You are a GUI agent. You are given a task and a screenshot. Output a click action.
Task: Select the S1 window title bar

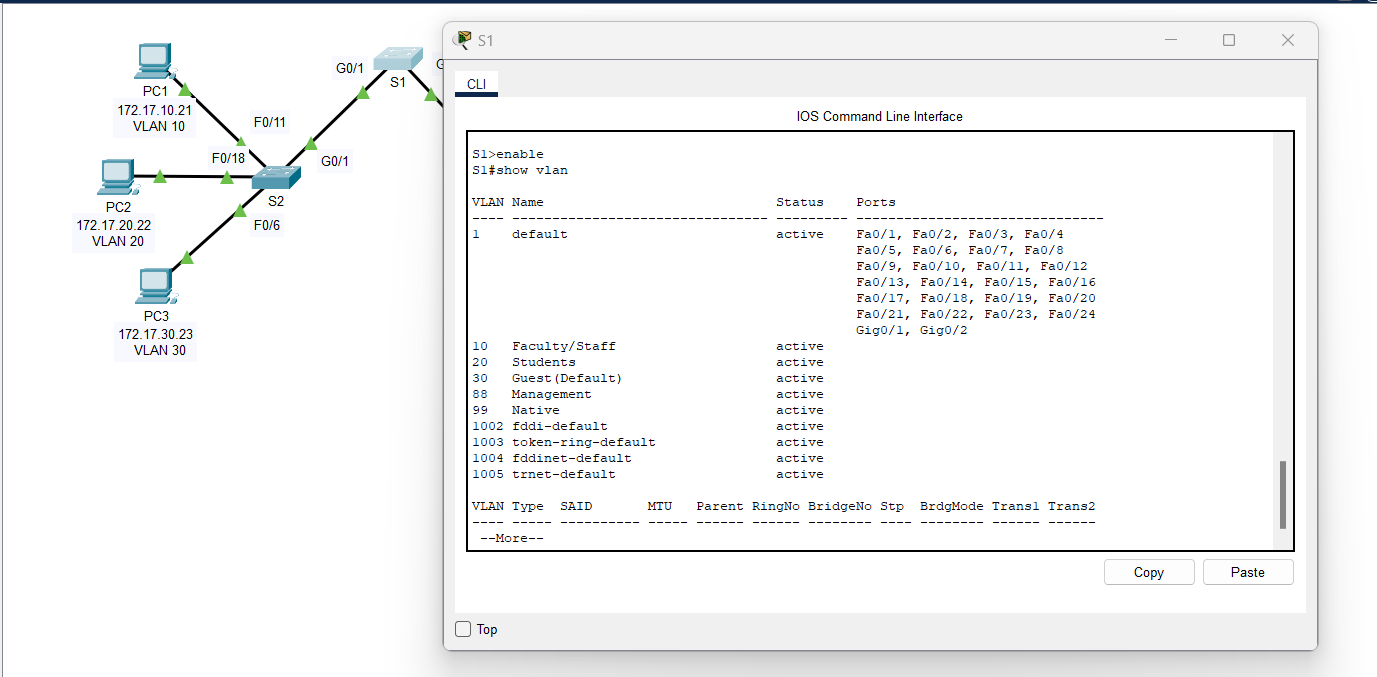(800, 40)
